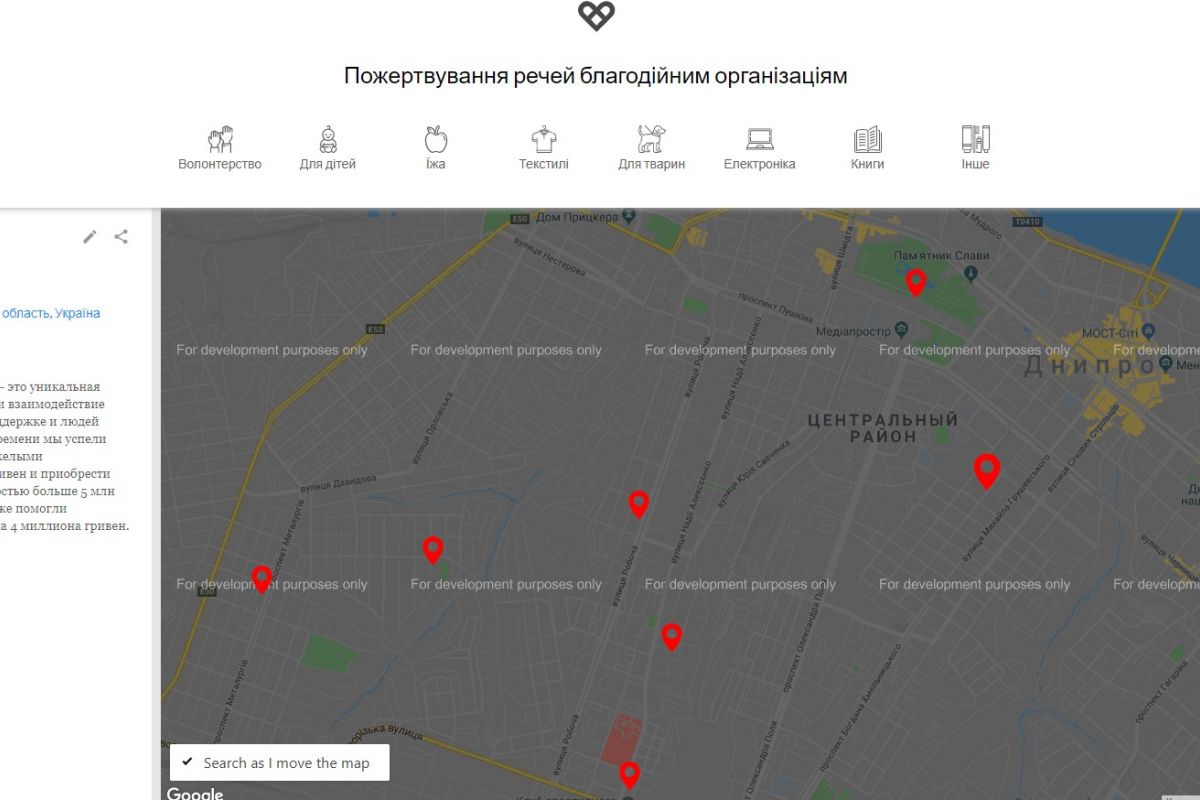Select the leftmost red map marker

pos(262,578)
